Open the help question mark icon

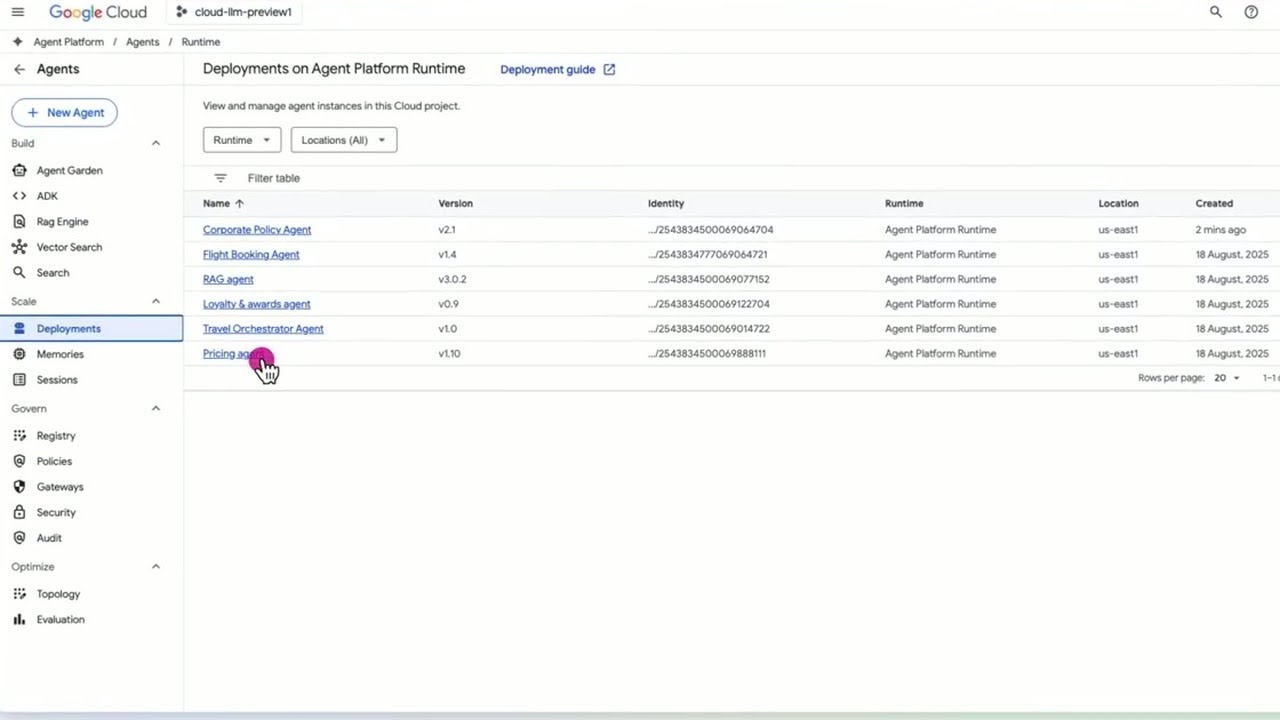tap(1251, 12)
